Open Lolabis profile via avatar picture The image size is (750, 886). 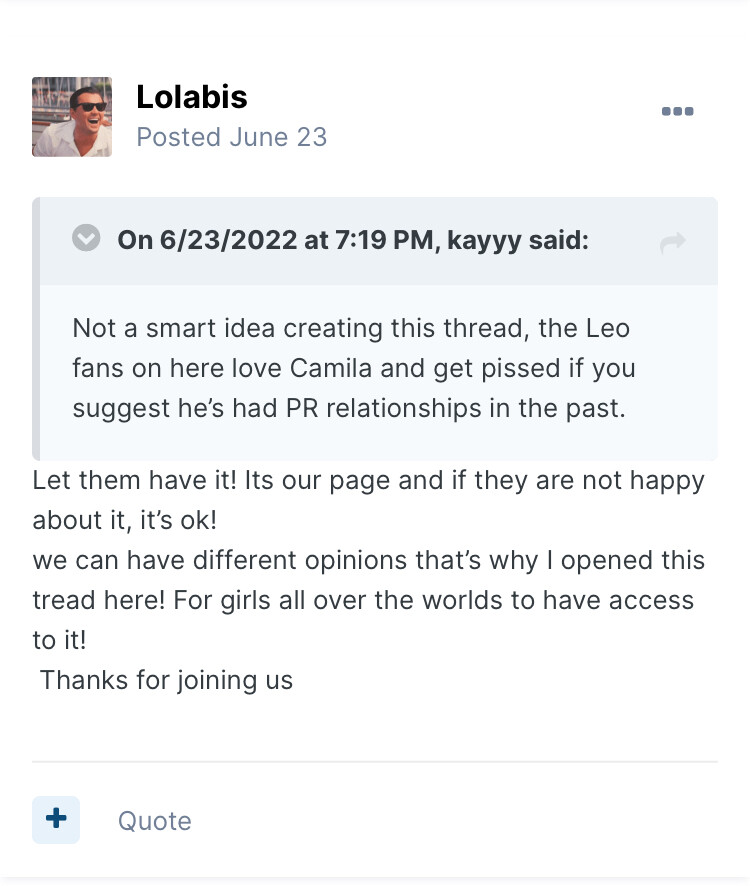pos(72,117)
